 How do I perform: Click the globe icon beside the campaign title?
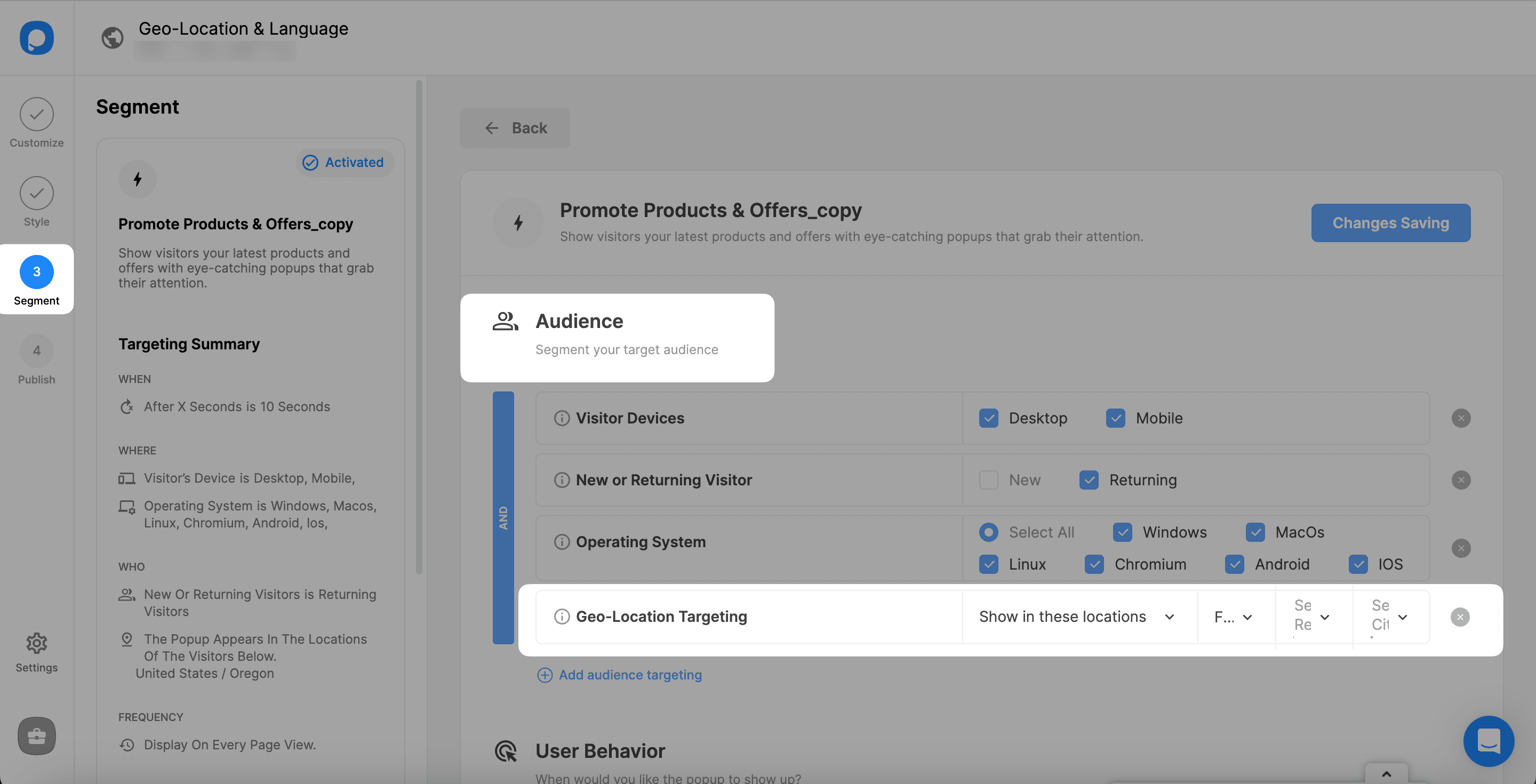coord(112,37)
